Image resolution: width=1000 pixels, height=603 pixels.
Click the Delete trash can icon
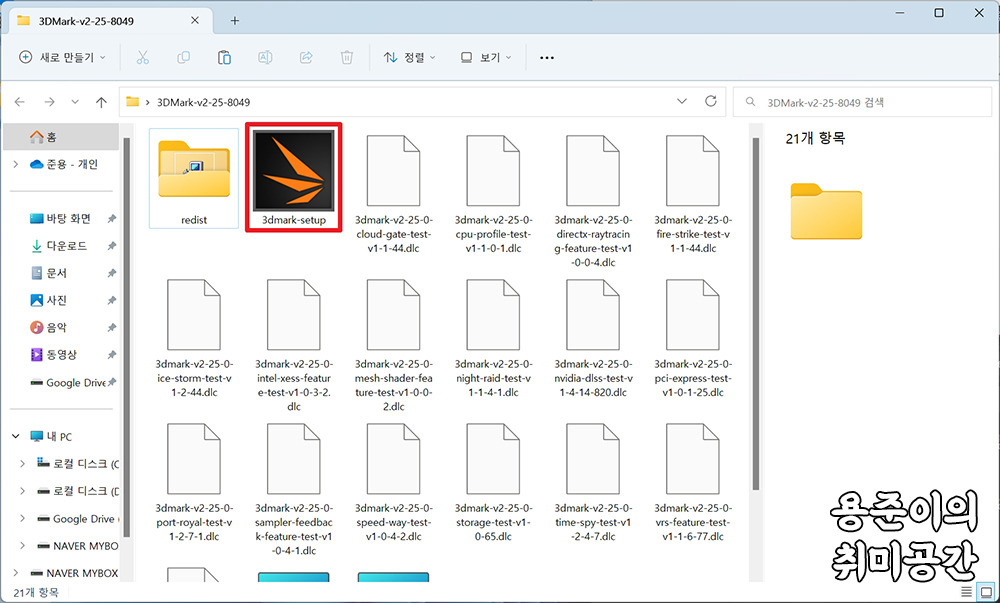coord(346,57)
